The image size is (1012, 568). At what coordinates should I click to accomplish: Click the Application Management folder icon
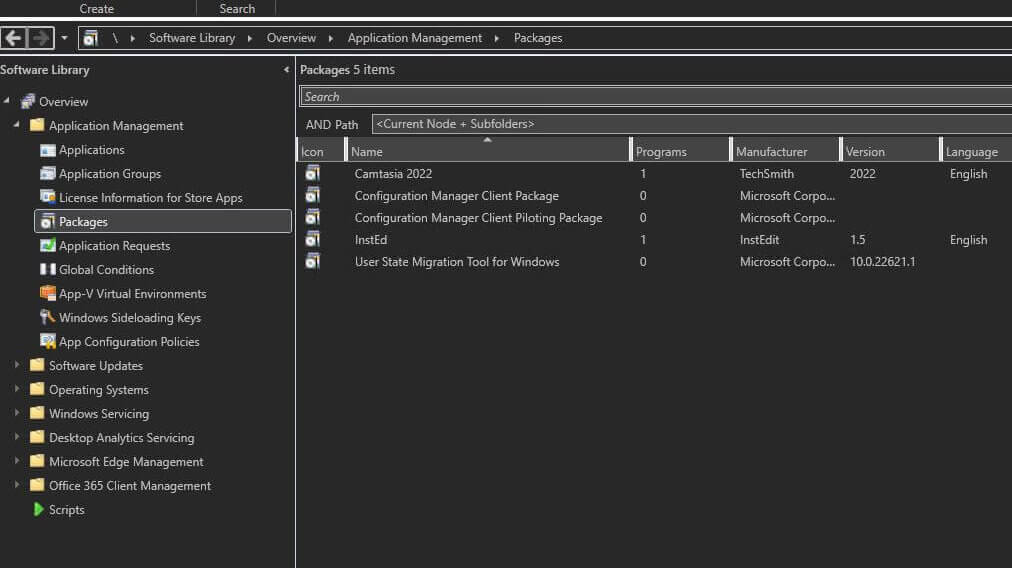[37, 125]
